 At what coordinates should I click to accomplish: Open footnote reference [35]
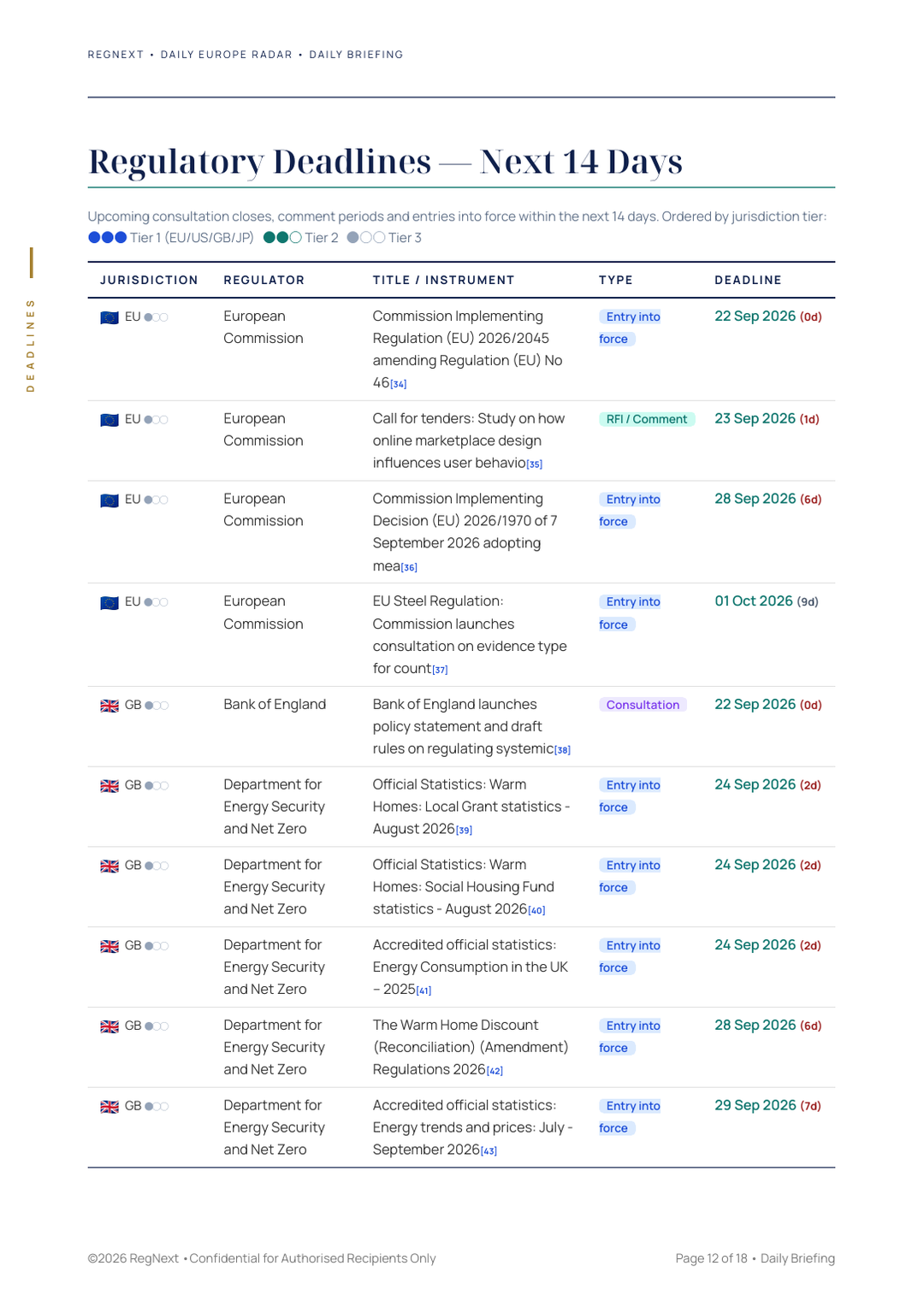coord(535,464)
